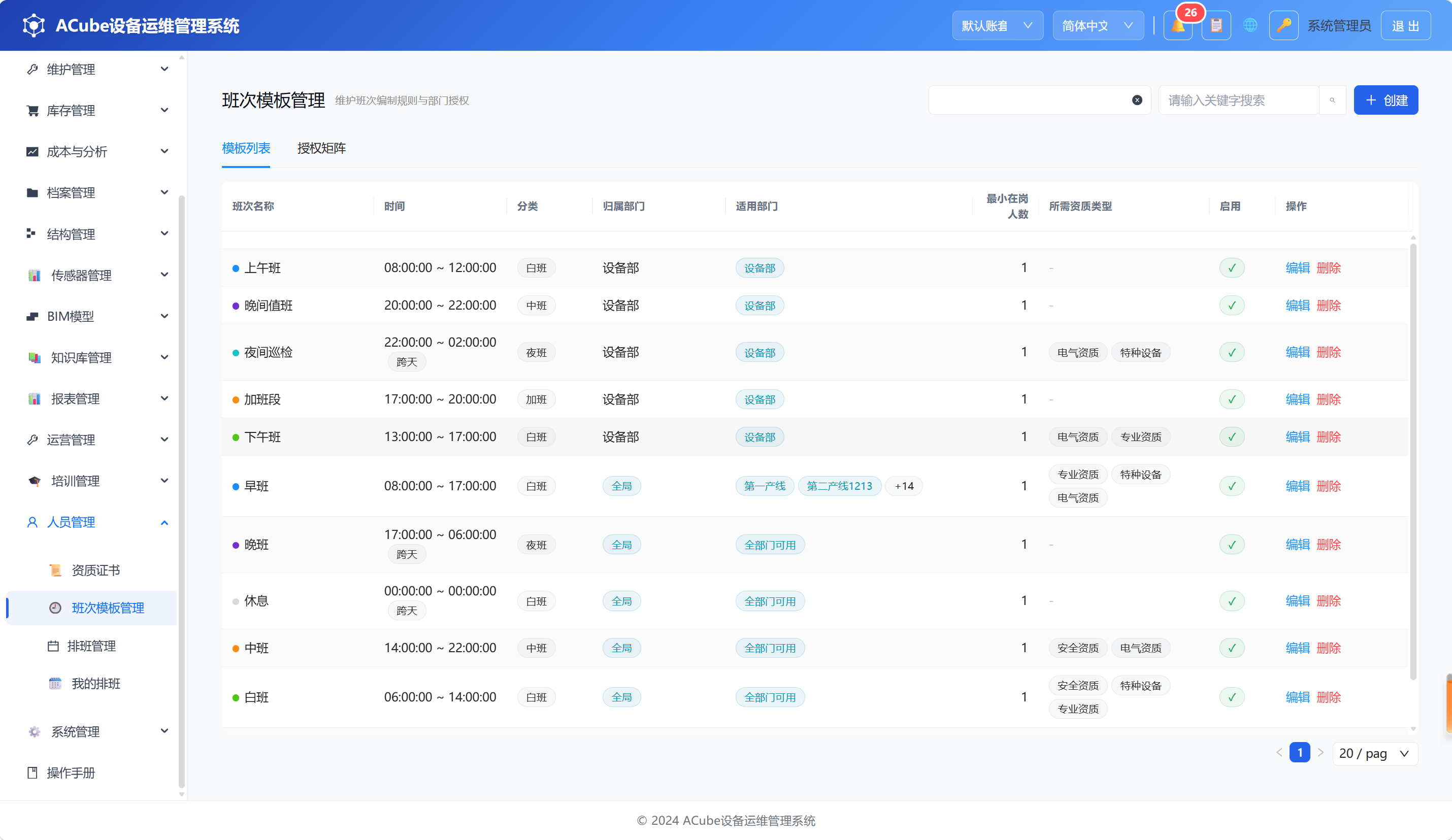Click 删除 for the 加班段 row
Image resolution: width=1452 pixels, height=840 pixels.
pyautogui.click(x=1329, y=399)
